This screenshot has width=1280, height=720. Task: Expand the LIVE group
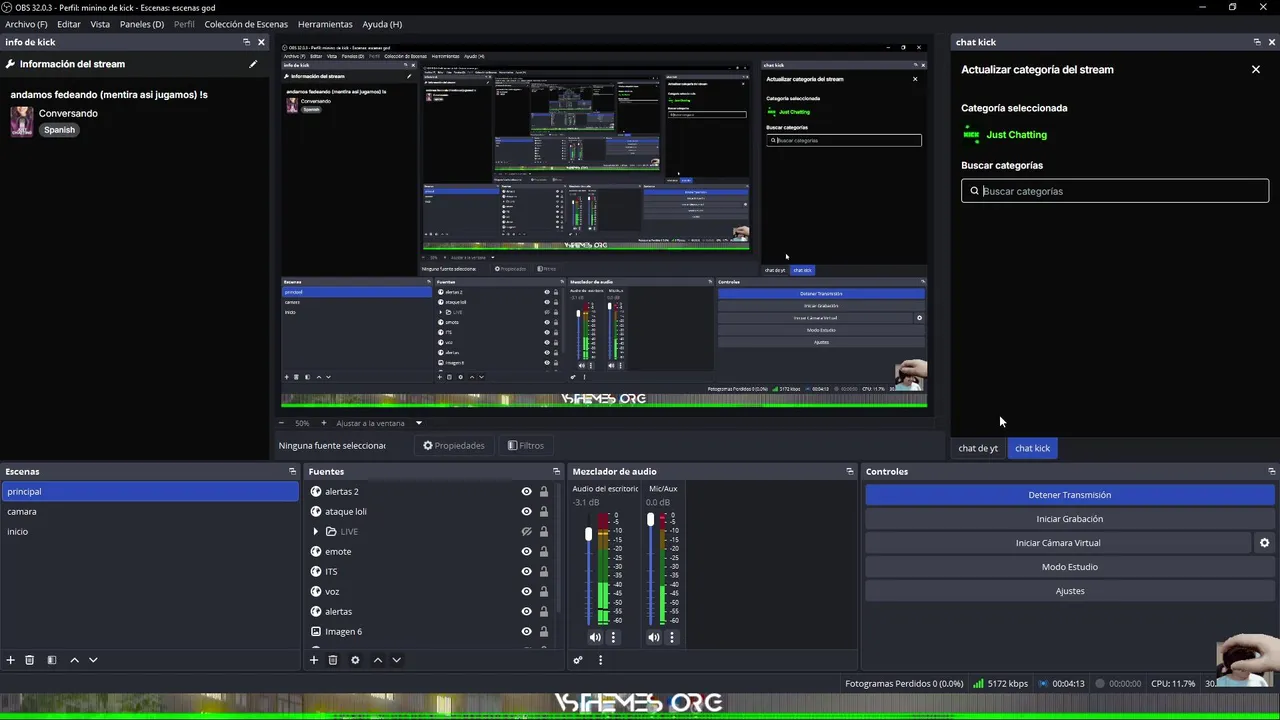pos(316,531)
